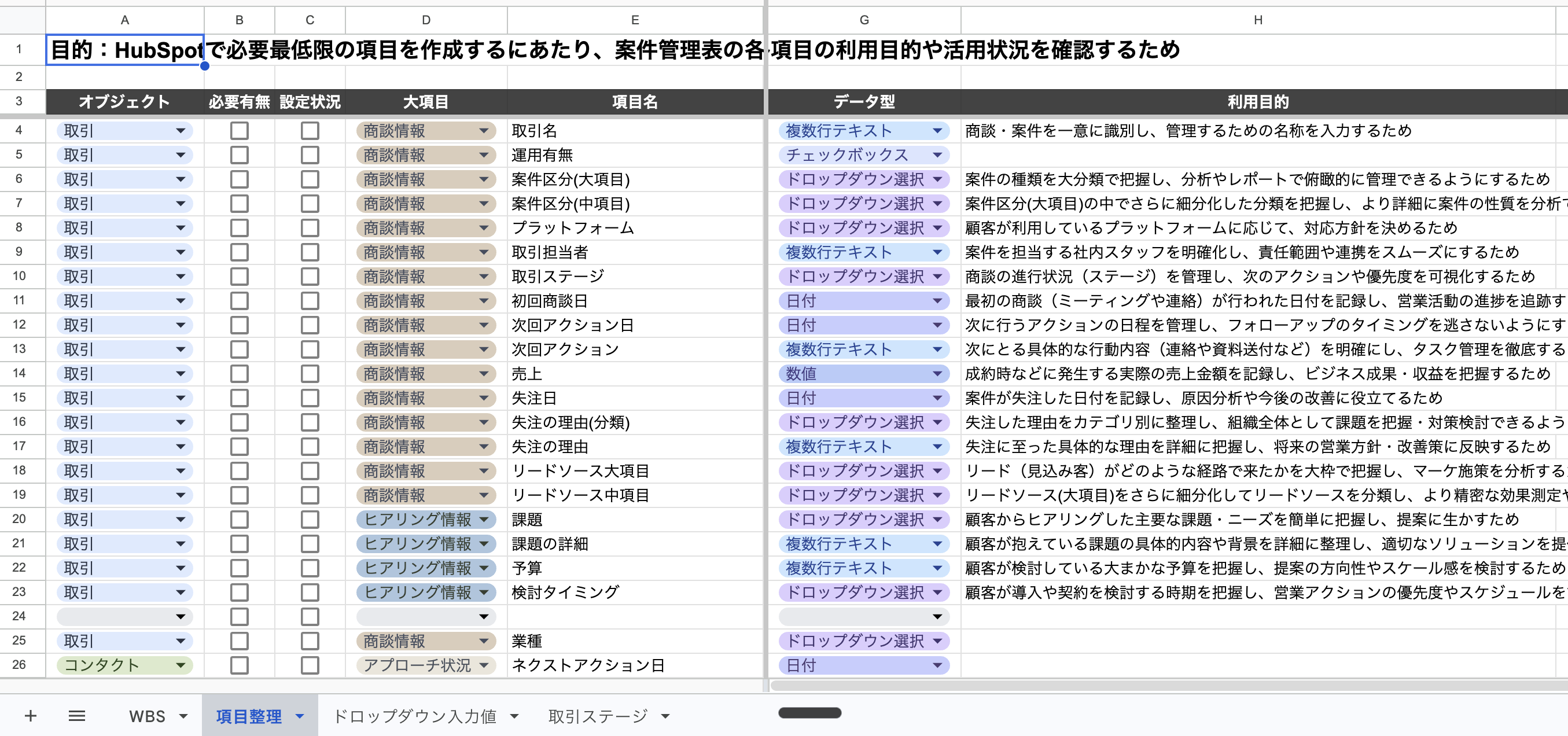Open the 取引ステージ sheet tab

click(x=598, y=716)
